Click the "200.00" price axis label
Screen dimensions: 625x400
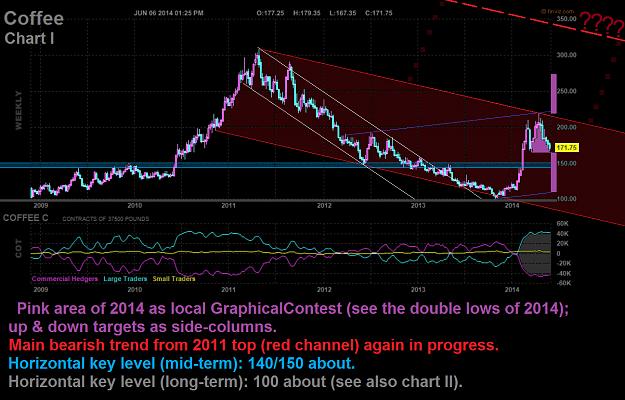tap(566, 127)
